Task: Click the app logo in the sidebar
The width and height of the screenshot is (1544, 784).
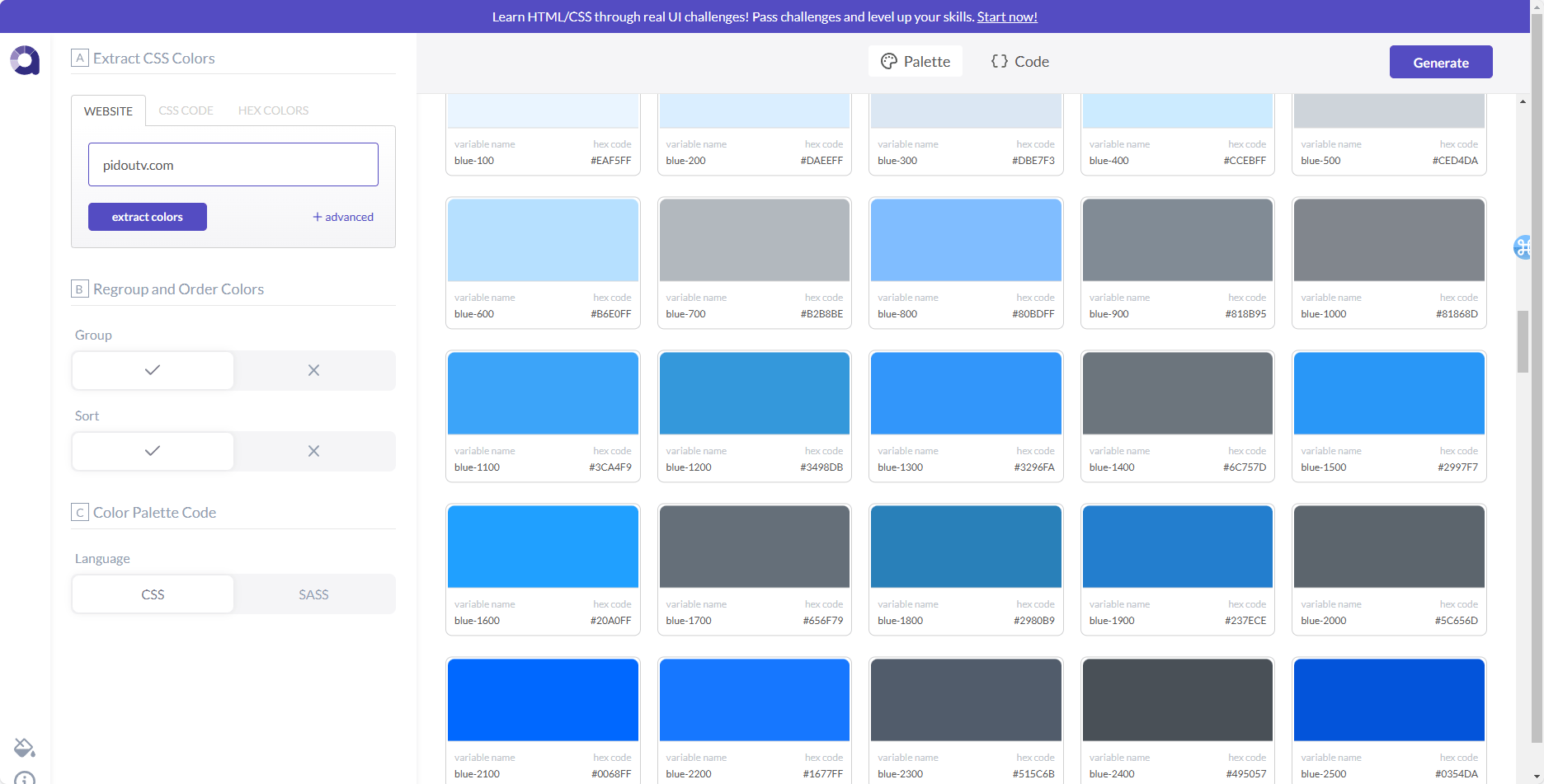Action: click(x=25, y=60)
